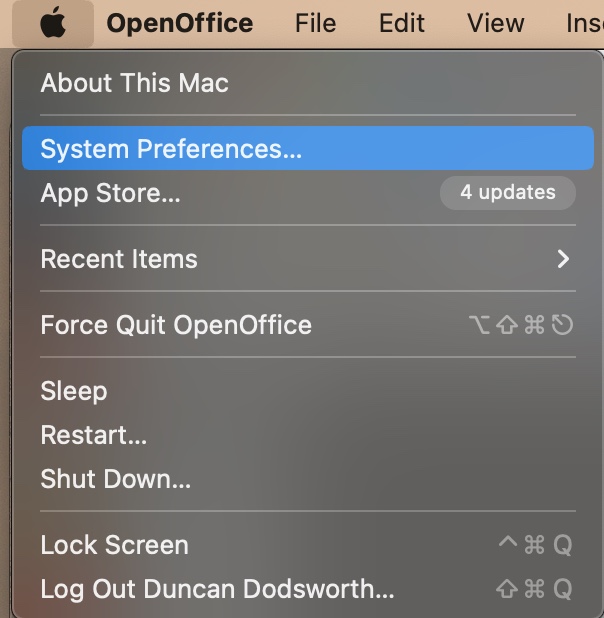
Task: Select About This Mac
Action: point(135,83)
